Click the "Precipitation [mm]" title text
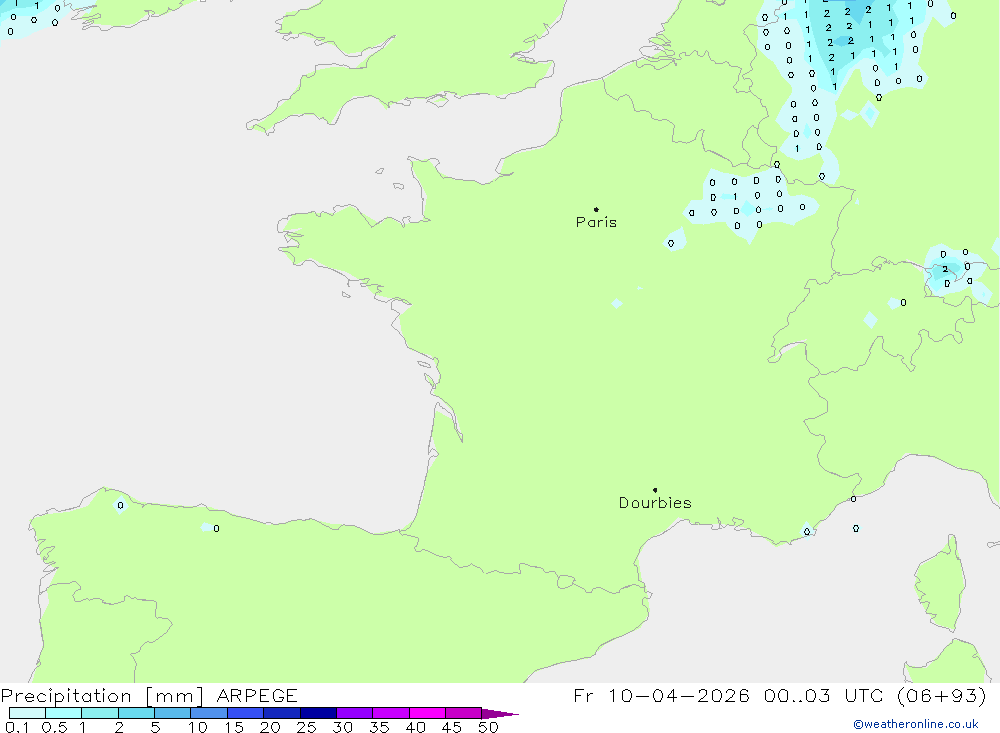1000x733 pixels. [x=103, y=696]
